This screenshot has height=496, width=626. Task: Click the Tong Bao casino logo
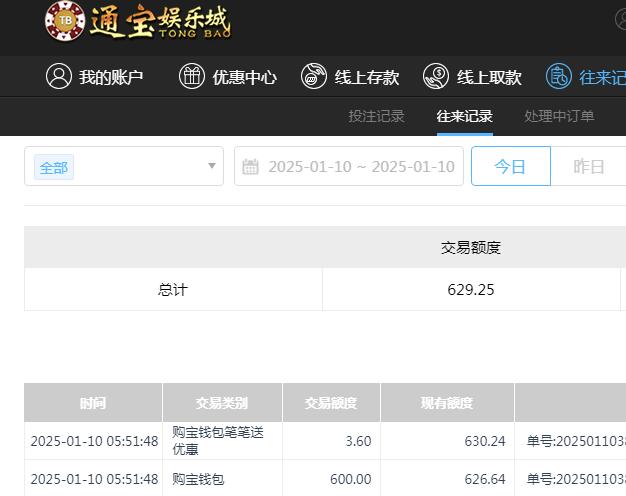click(x=138, y=22)
